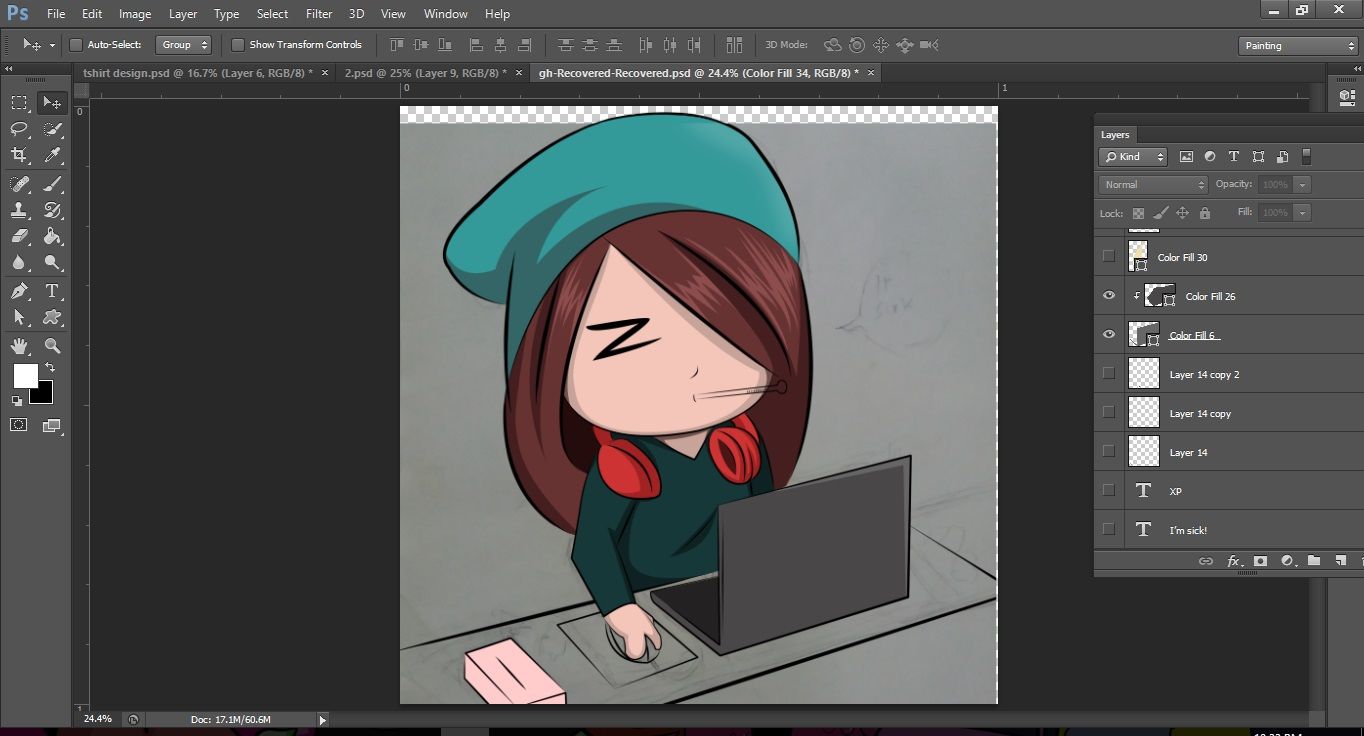
Task: Select the Lasso tool
Action: pyautogui.click(x=19, y=129)
